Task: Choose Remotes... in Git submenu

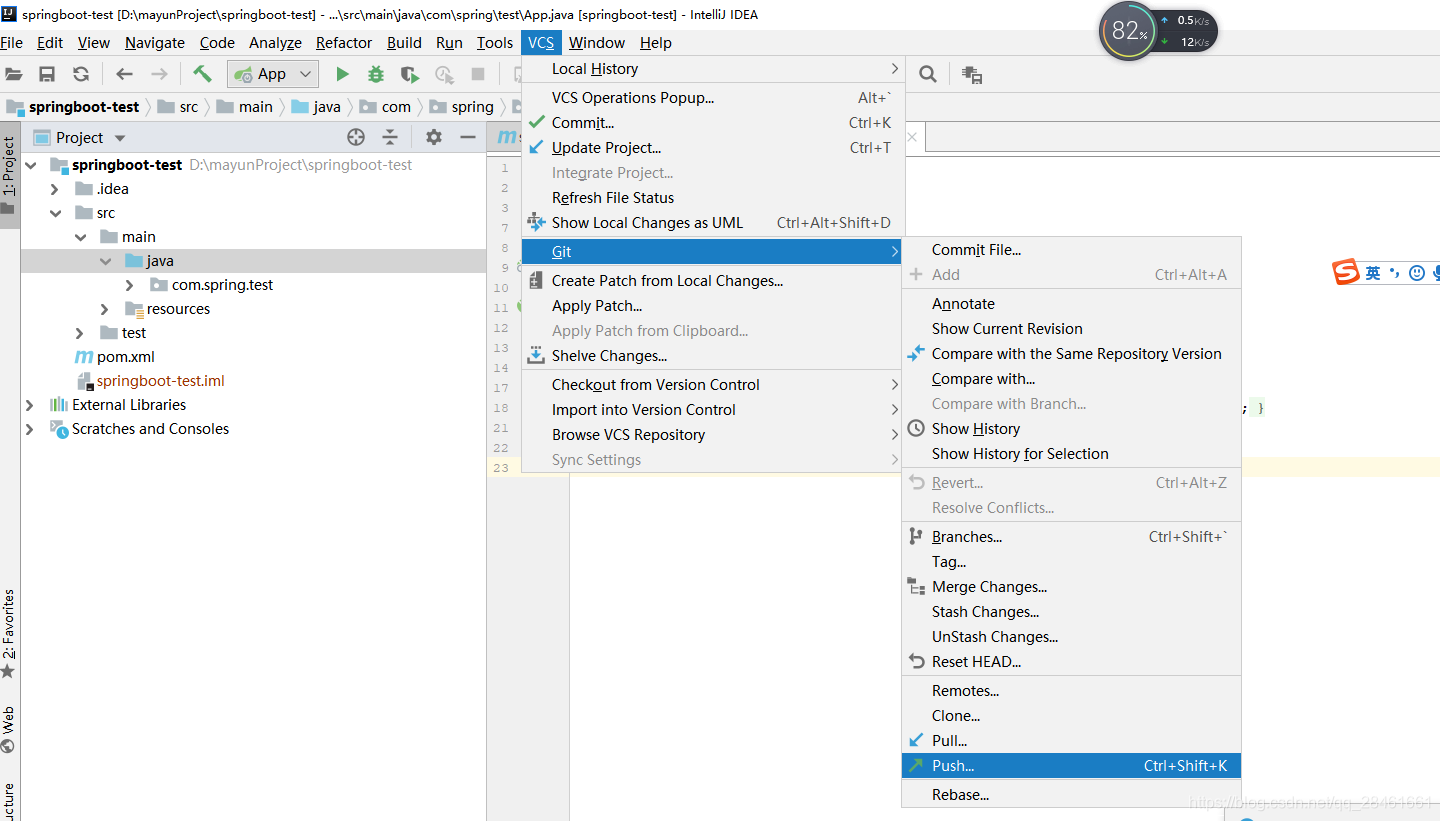Action: (1071, 691)
